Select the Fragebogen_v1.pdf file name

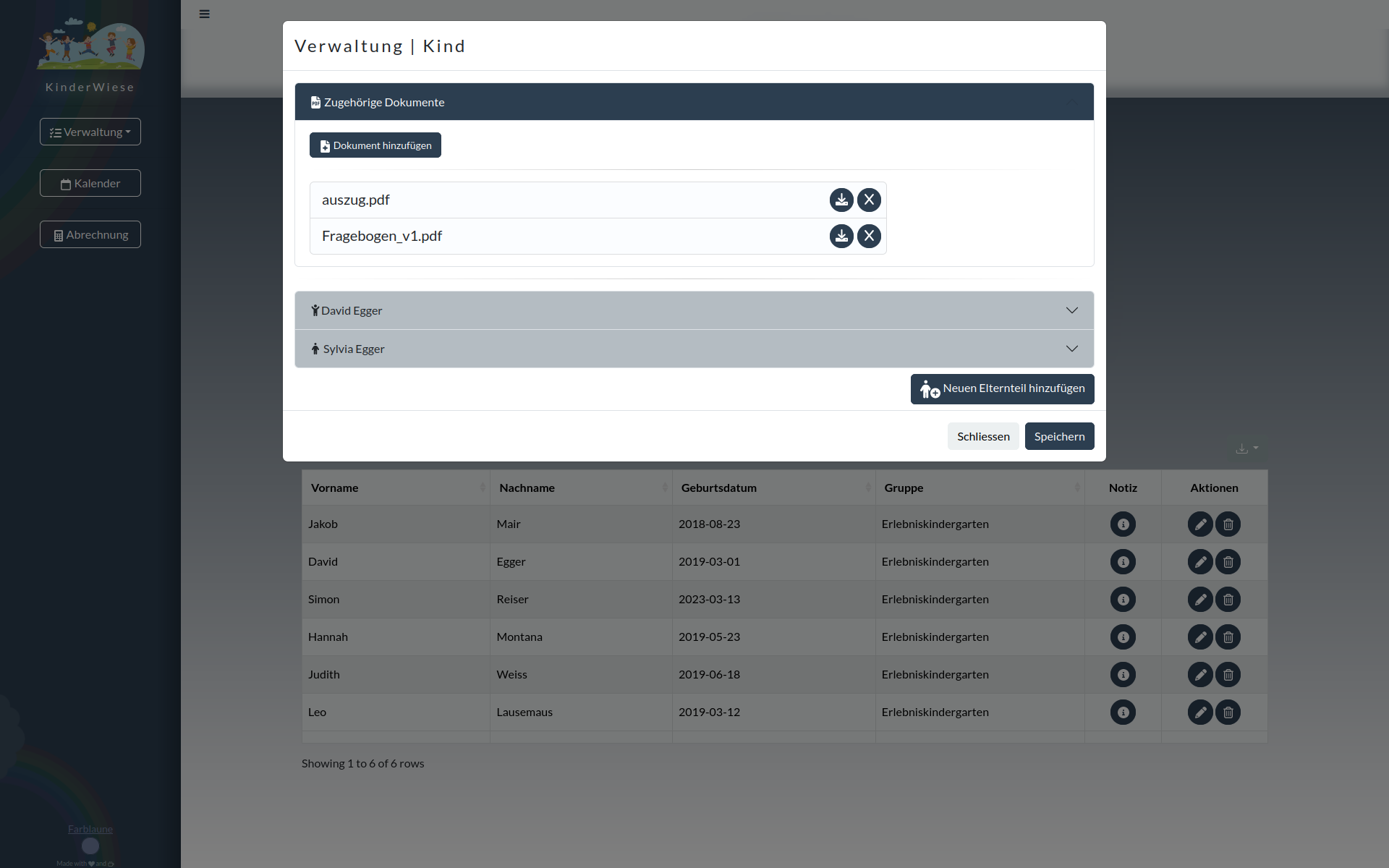click(382, 236)
